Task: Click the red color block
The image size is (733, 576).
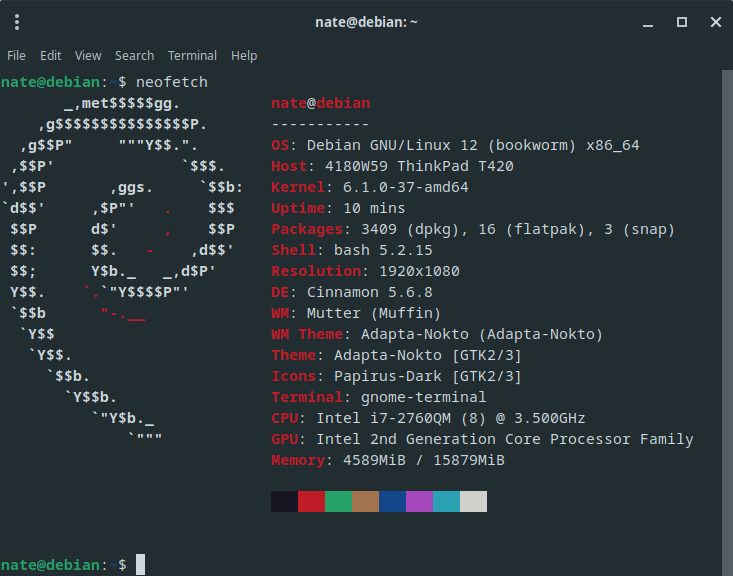Action: pyautogui.click(x=311, y=501)
